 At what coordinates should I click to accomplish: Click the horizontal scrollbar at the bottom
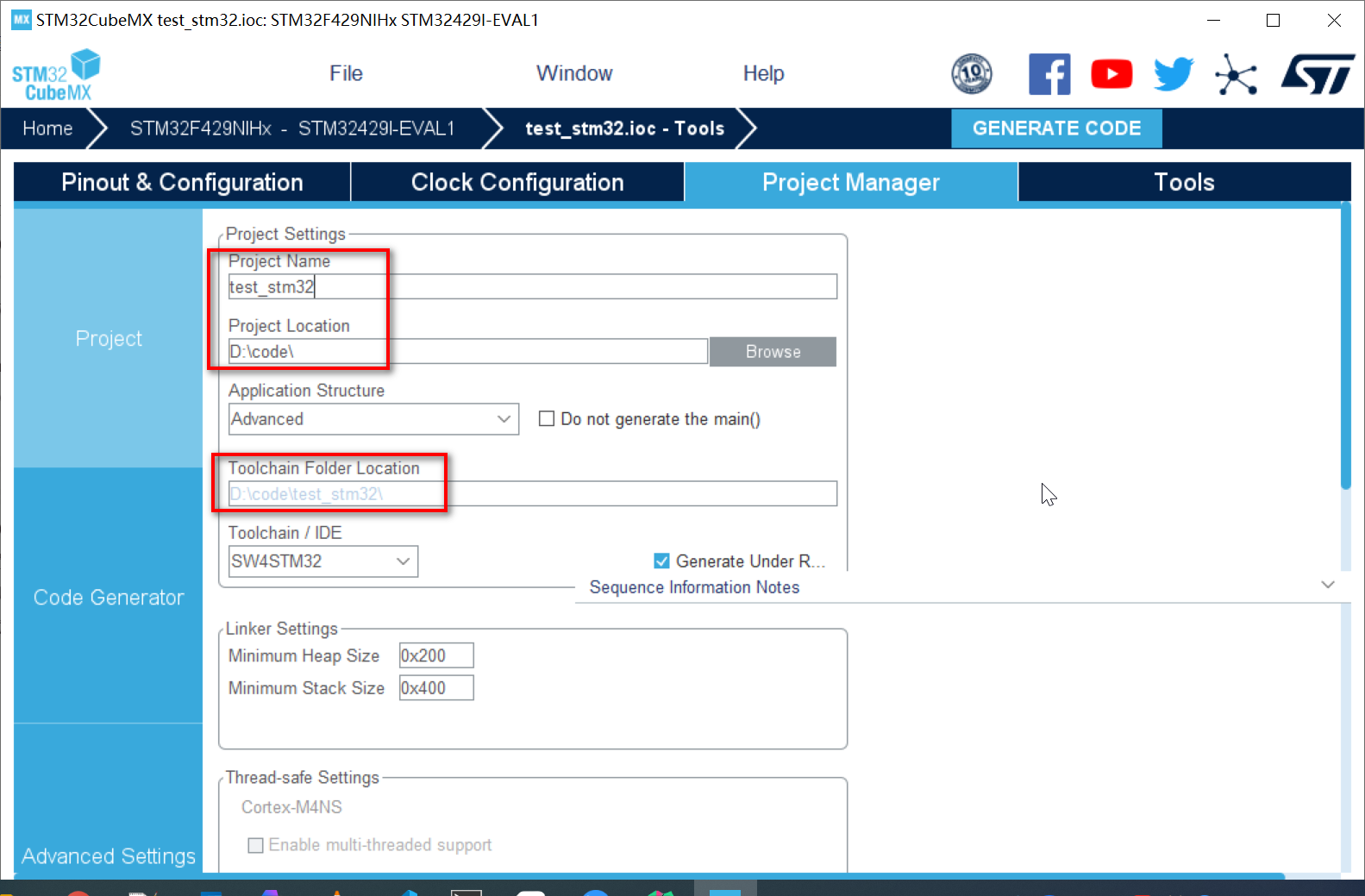648,876
